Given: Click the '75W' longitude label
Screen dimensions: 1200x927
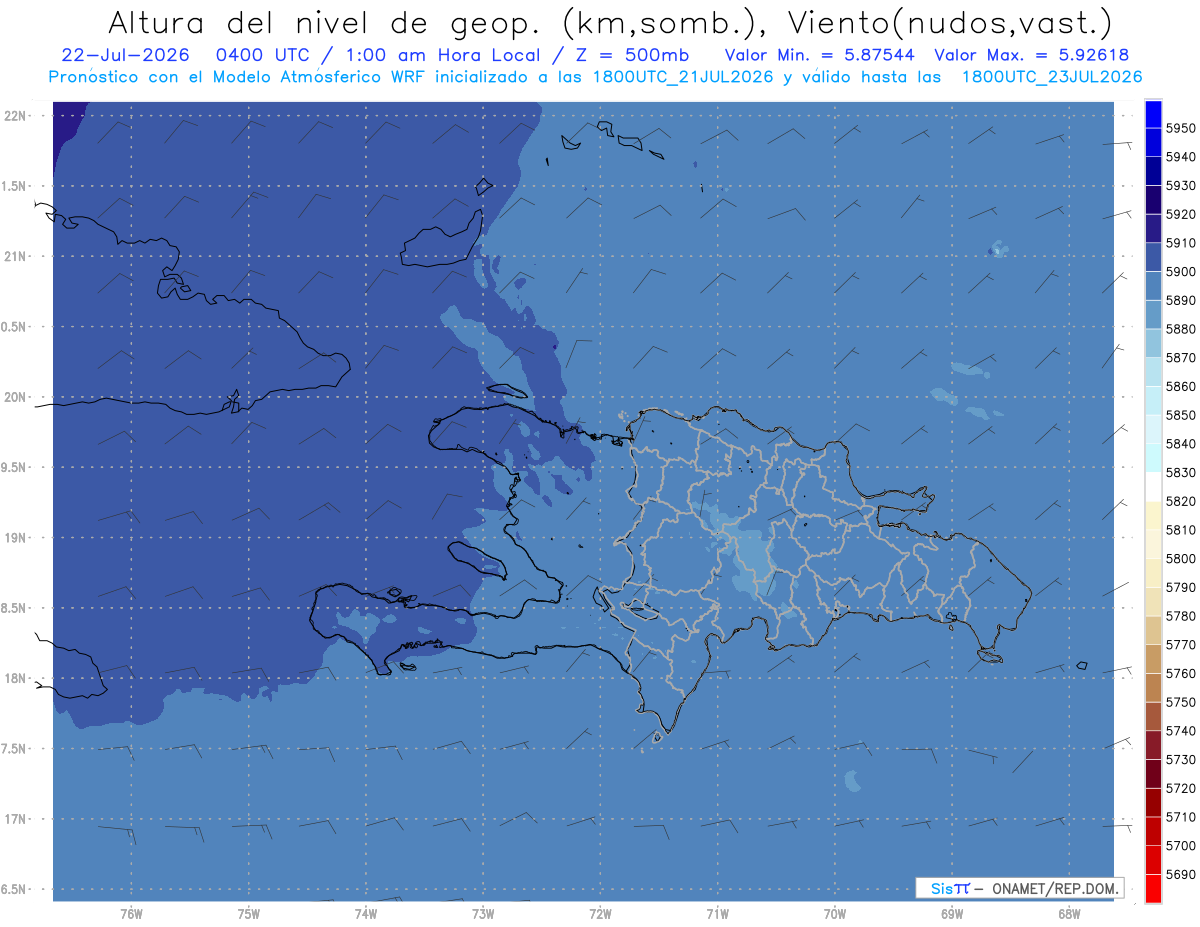Looking at the screenshot, I should coord(249,913).
